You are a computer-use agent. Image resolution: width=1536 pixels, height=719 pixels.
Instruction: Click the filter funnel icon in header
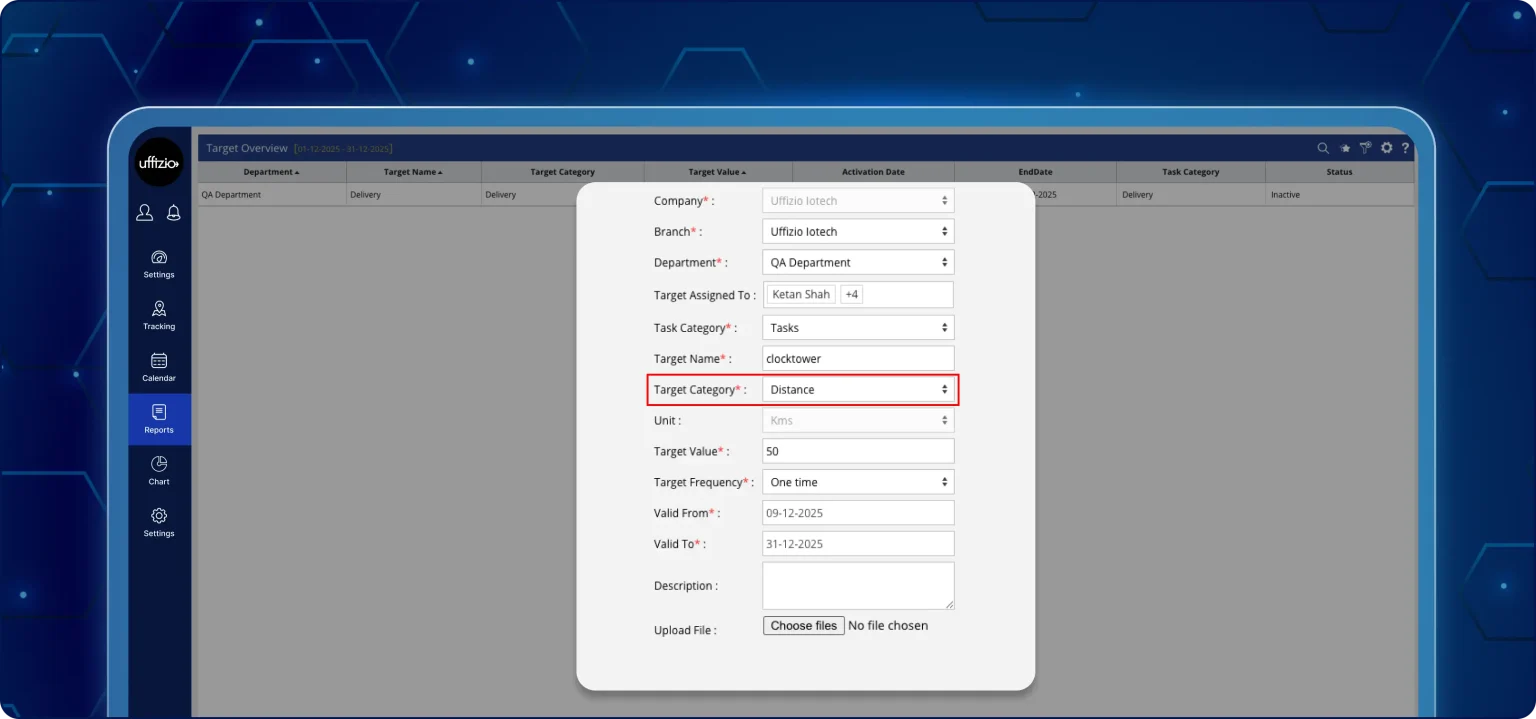[x=1365, y=148]
